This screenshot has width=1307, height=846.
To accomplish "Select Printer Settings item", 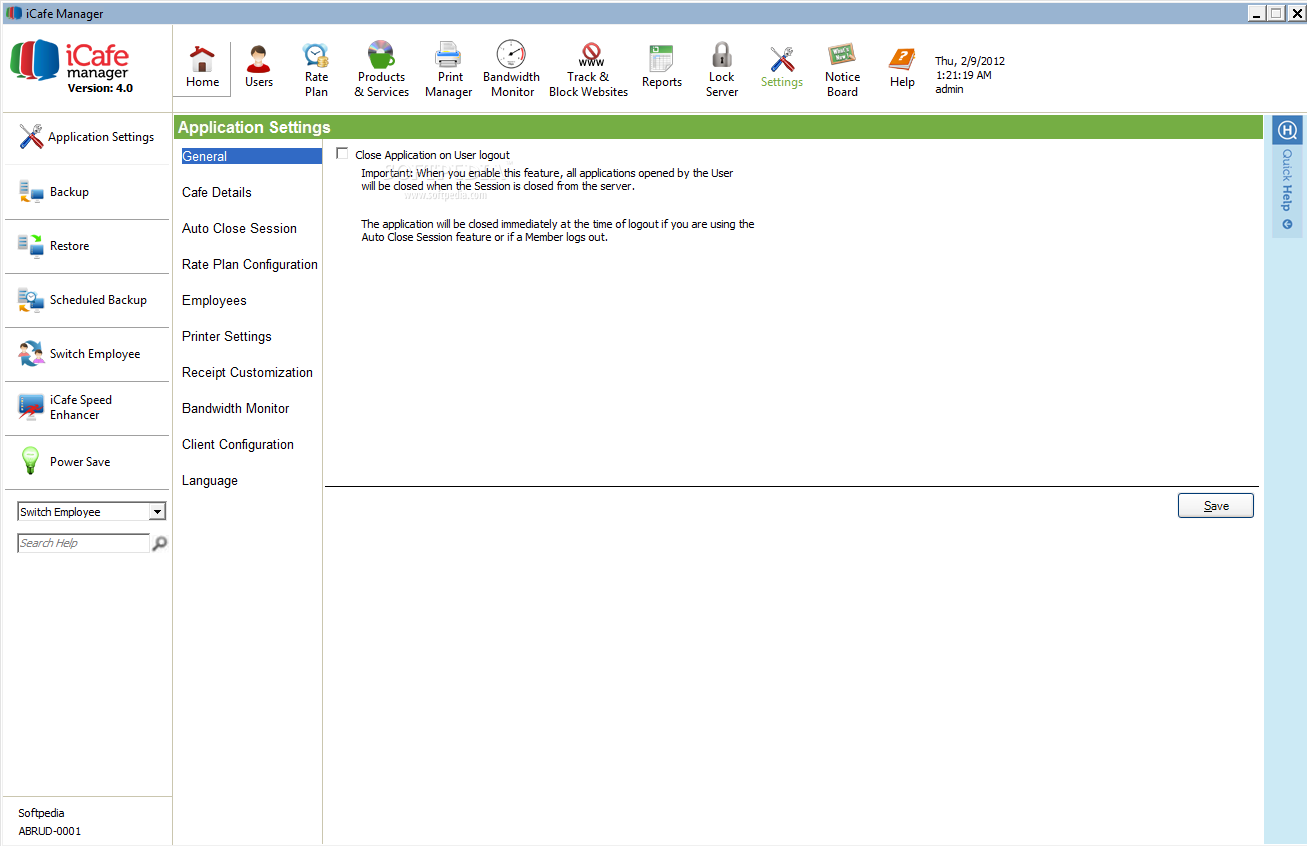I will [x=227, y=336].
